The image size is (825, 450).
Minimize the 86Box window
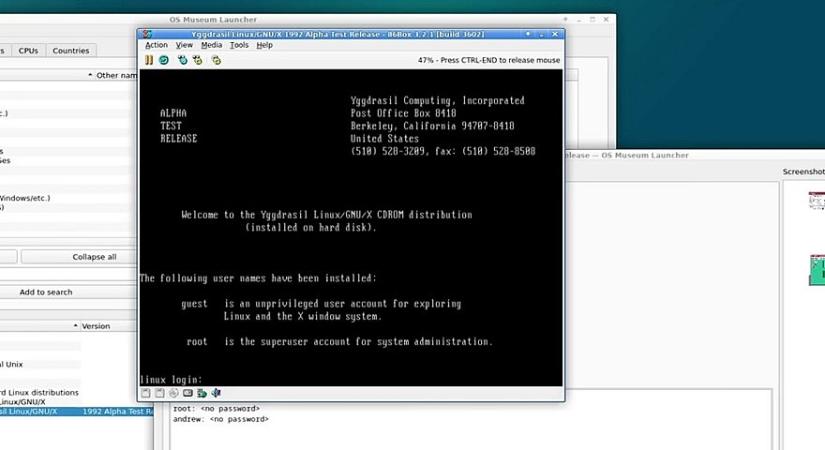tap(541, 34)
